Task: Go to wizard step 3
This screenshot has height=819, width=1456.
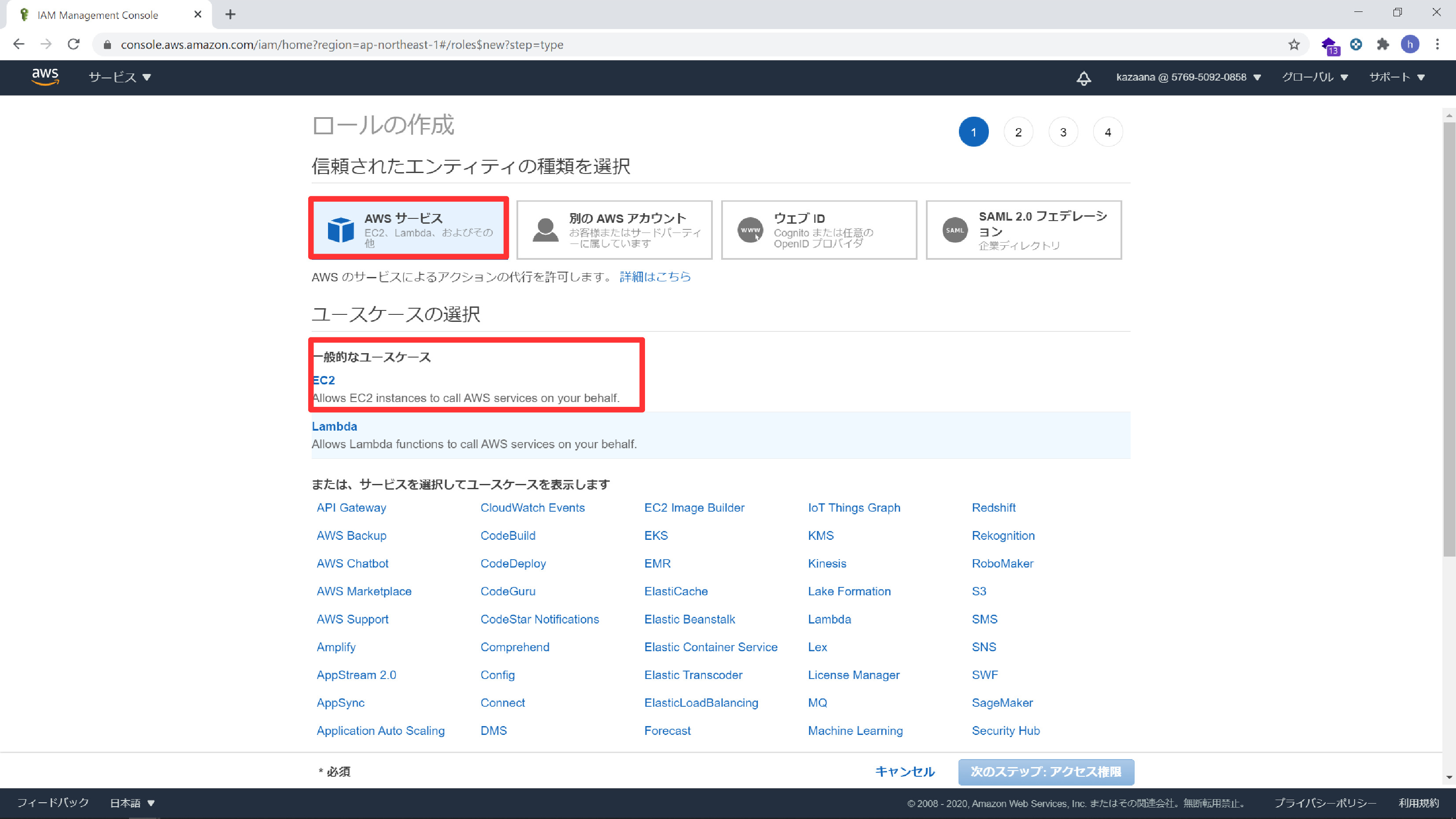Action: (x=1062, y=132)
